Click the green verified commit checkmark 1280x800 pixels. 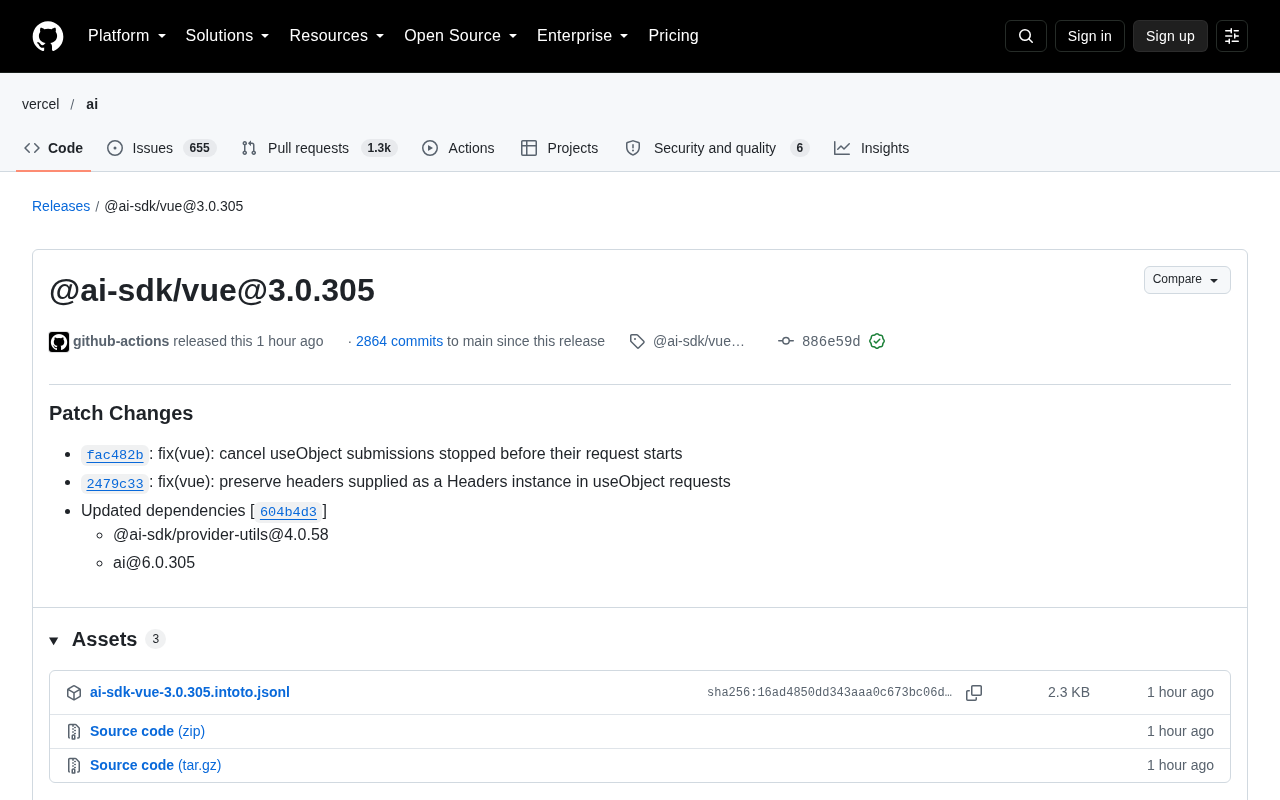(x=877, y=341)
